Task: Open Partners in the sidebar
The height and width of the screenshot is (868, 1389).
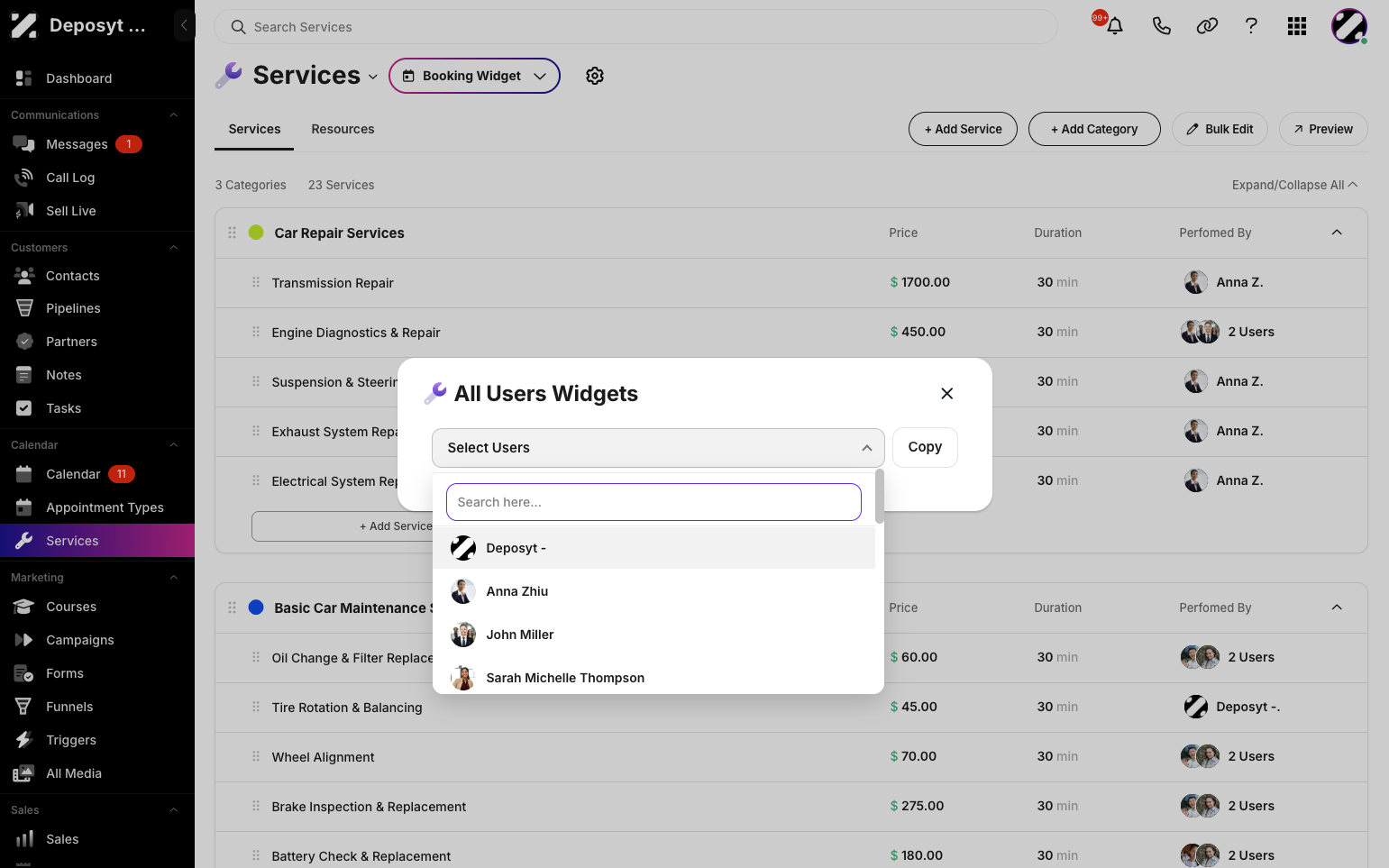Action: (x=97, y=342)
